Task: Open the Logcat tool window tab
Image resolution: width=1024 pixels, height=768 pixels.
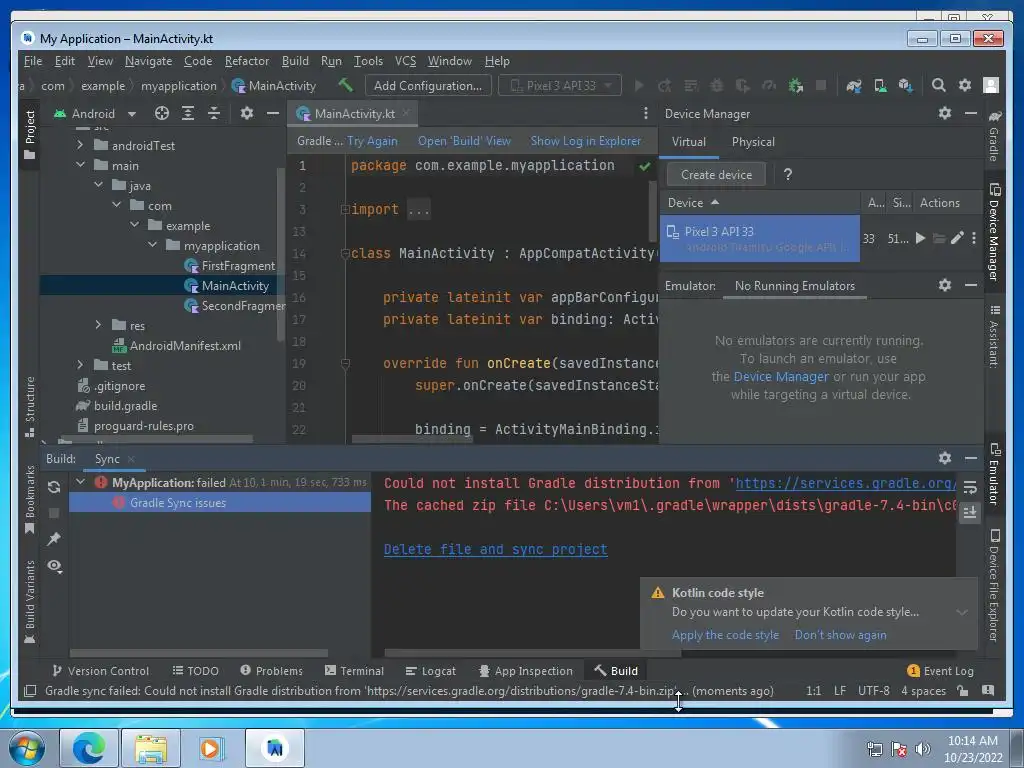Action: click(431, 671)
